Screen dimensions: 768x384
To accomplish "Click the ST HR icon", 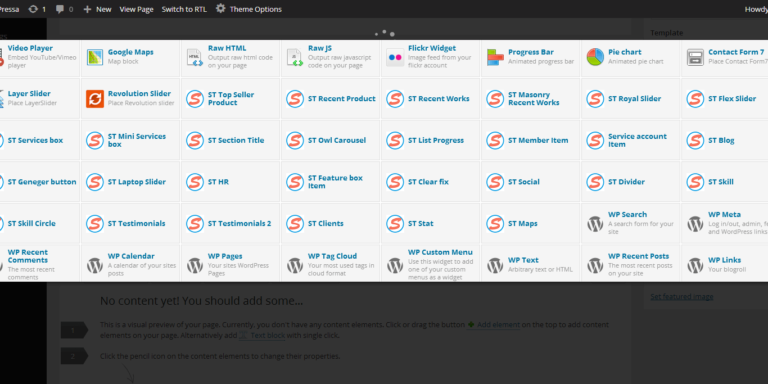I will 195,182.
